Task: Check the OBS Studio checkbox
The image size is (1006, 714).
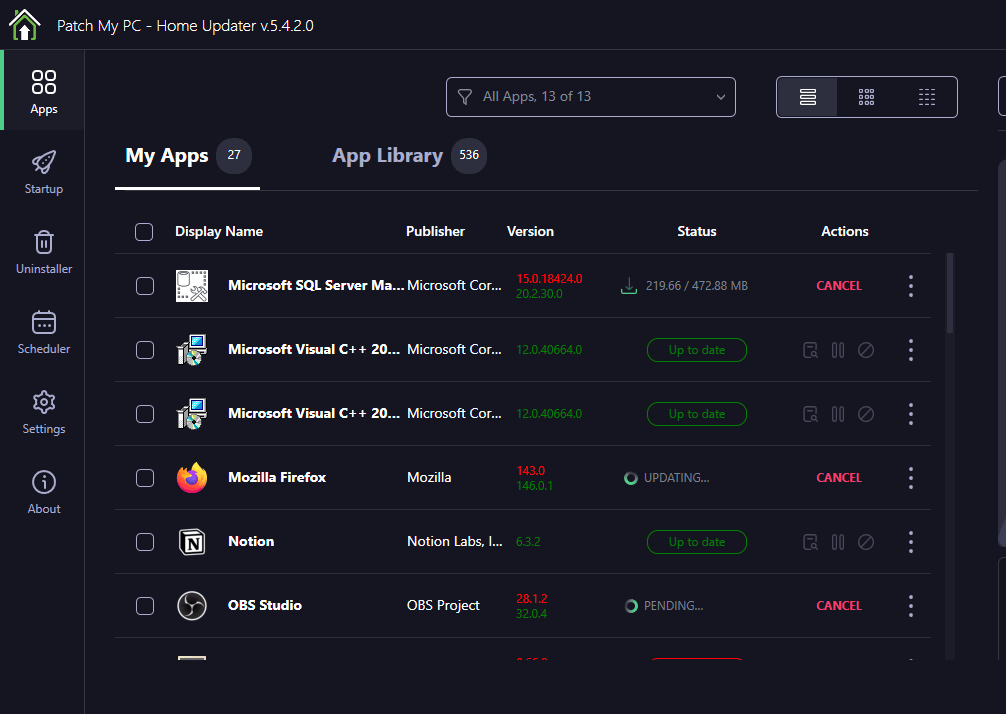Action: [144, 606]
